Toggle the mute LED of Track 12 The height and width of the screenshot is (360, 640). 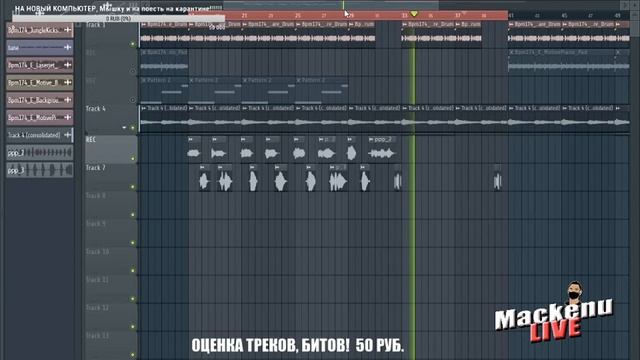pyautogui.click(x=133, y=327)
